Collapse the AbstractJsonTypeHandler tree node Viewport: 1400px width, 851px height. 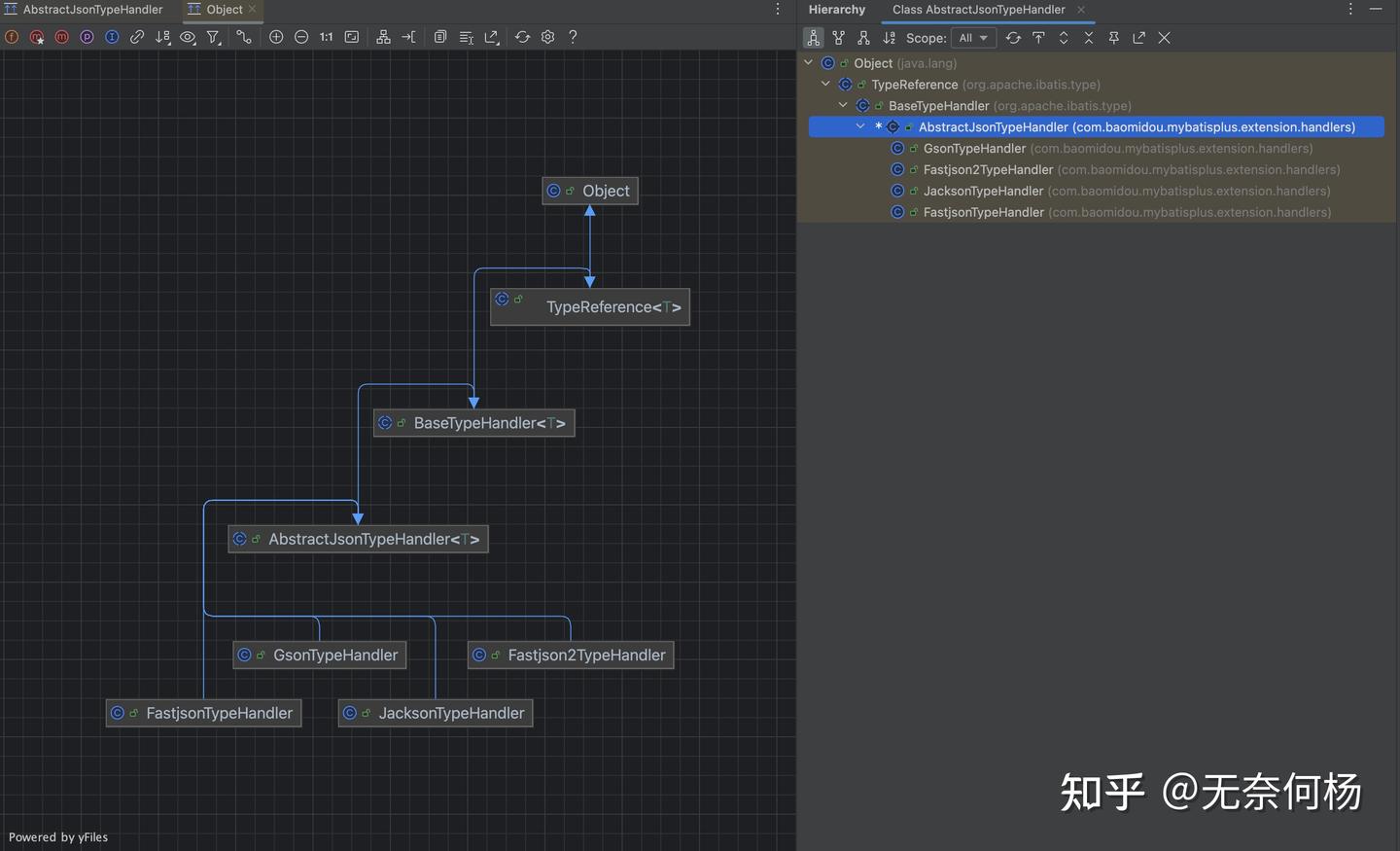click(860, 126)
